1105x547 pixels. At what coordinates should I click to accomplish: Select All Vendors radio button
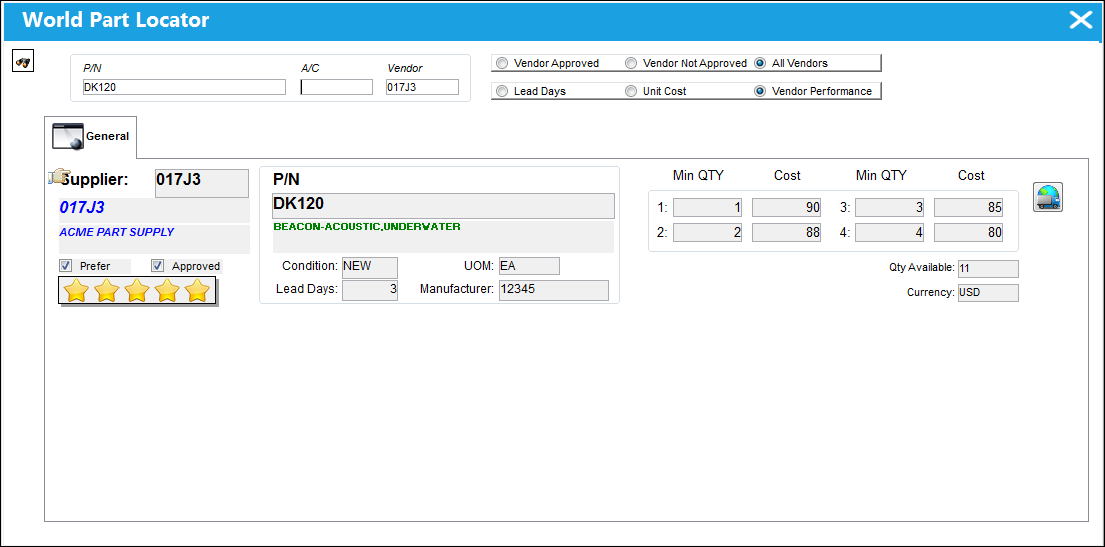coord(760,63)
